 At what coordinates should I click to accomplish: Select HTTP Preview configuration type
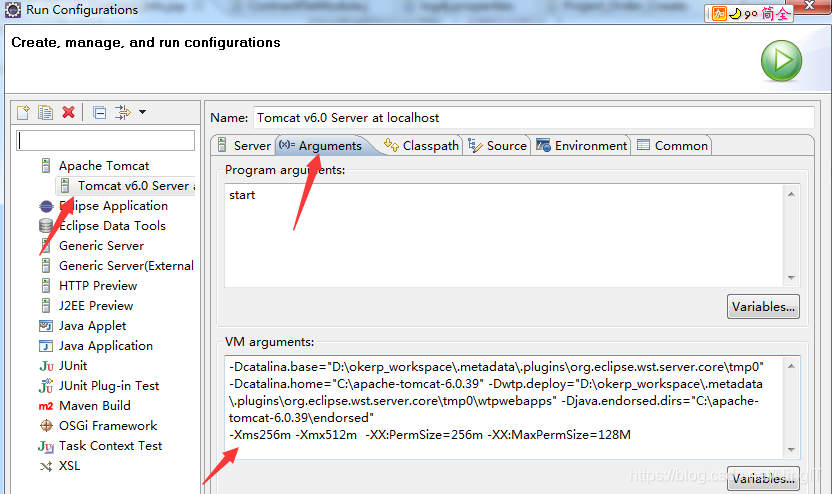click(98, 285)
